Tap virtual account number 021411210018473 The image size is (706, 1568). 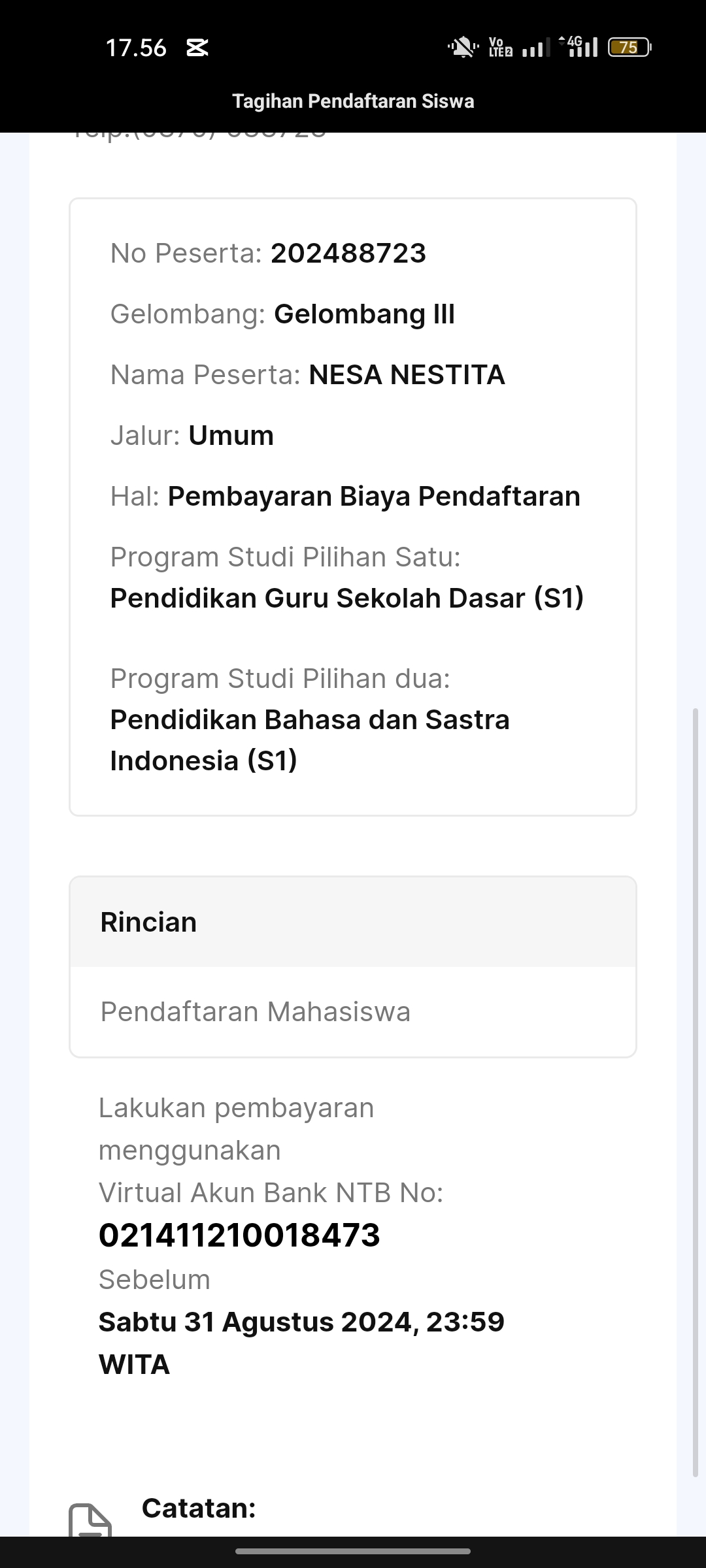tap(239, 1235)
